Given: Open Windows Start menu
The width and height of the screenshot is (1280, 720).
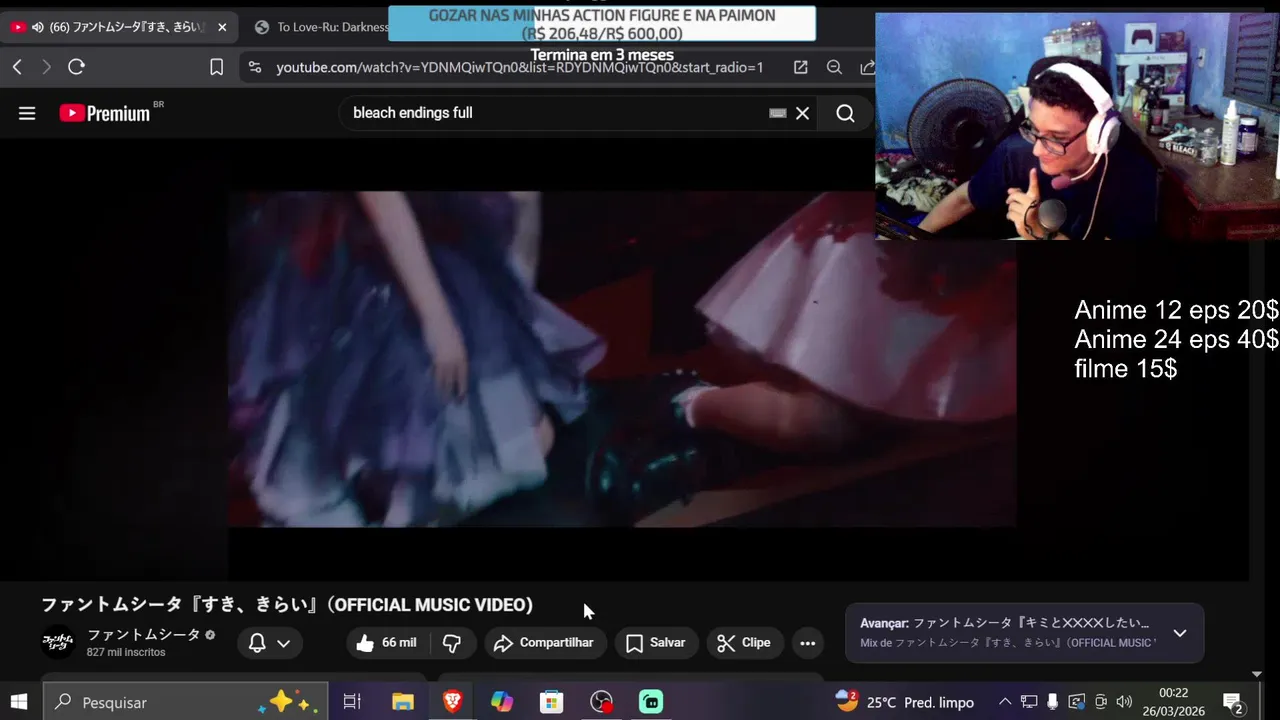Looking at the screenshot, I should 19,702.
